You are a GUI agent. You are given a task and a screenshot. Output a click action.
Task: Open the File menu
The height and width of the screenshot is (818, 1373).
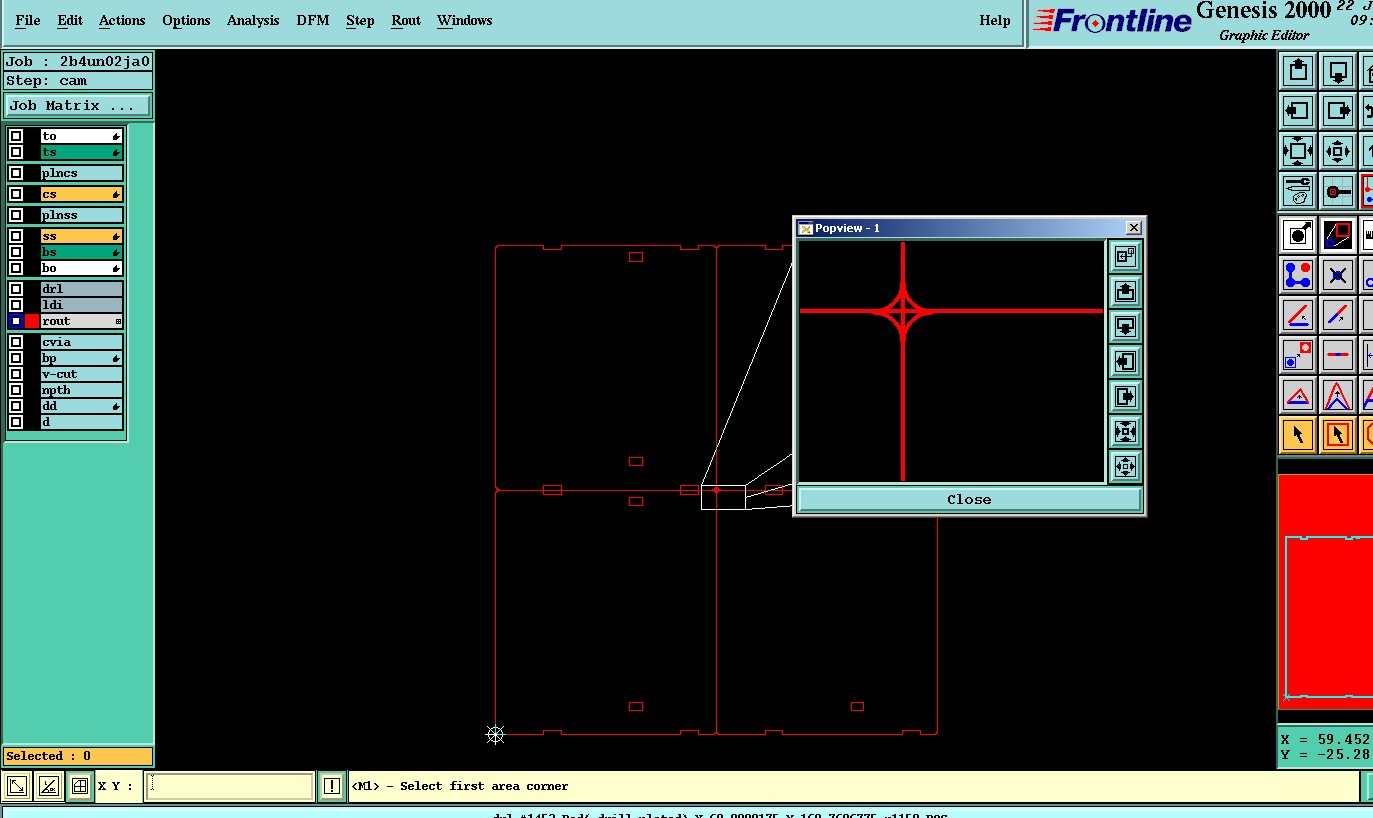[x=28, y=20]
